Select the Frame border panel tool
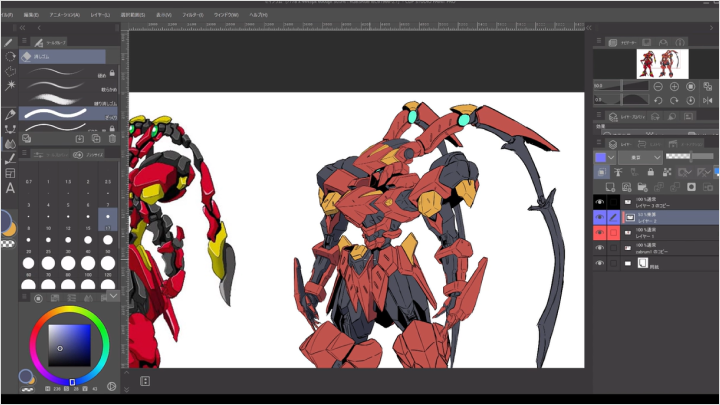This screenshot has width=720, height=405. click(x=10, y=173)
